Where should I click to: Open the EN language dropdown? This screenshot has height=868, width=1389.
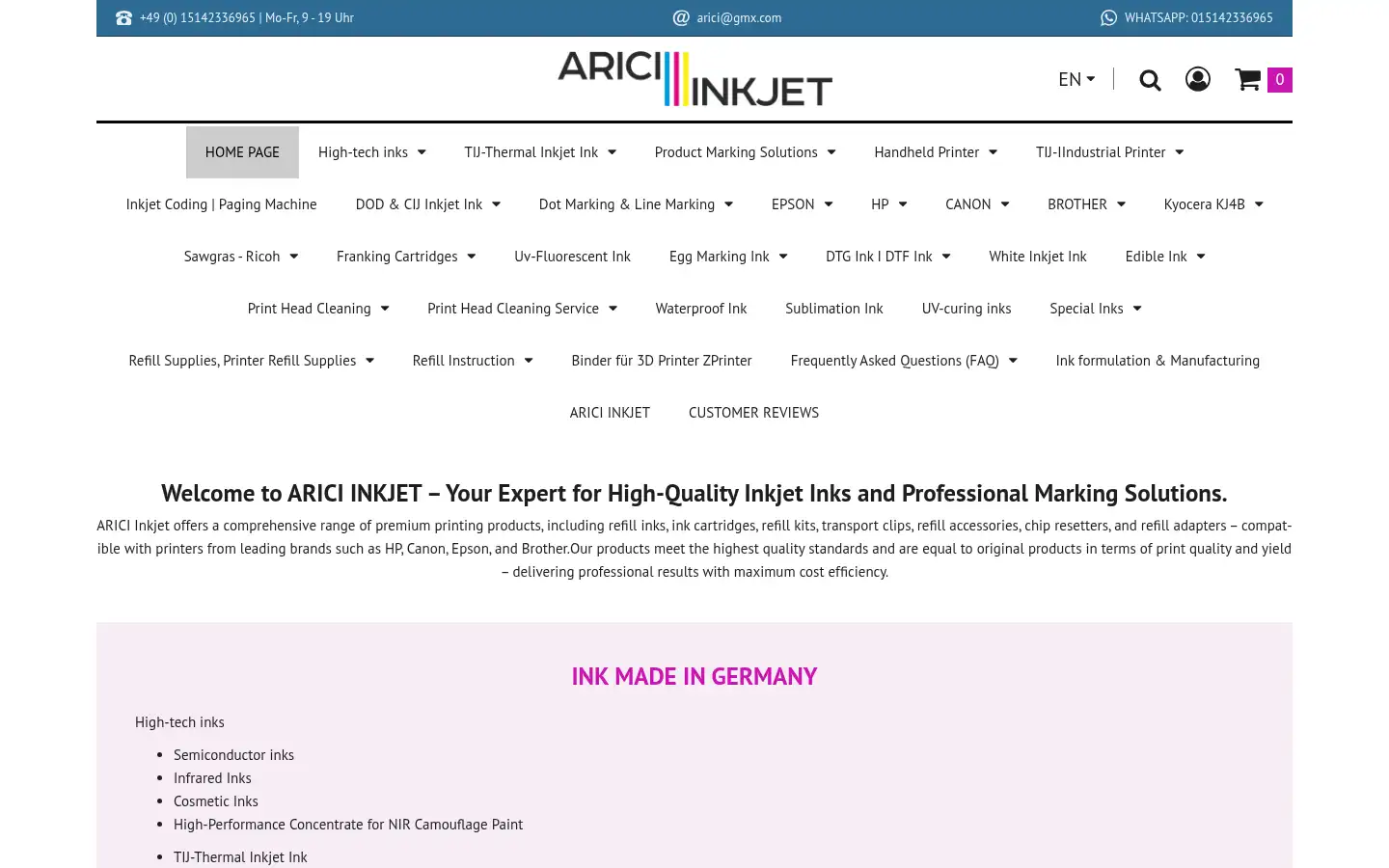point(1076,79)
